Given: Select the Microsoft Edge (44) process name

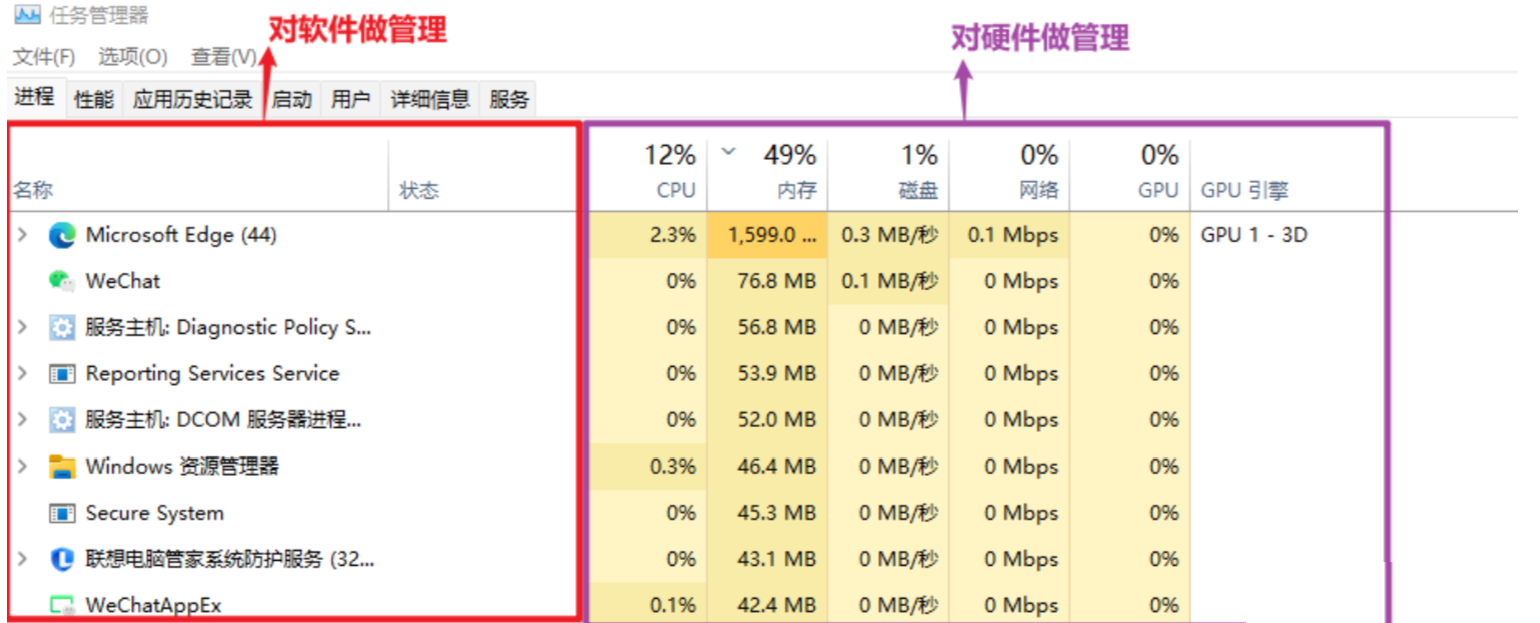Looking at the screenshot, I should pos(181,235).
